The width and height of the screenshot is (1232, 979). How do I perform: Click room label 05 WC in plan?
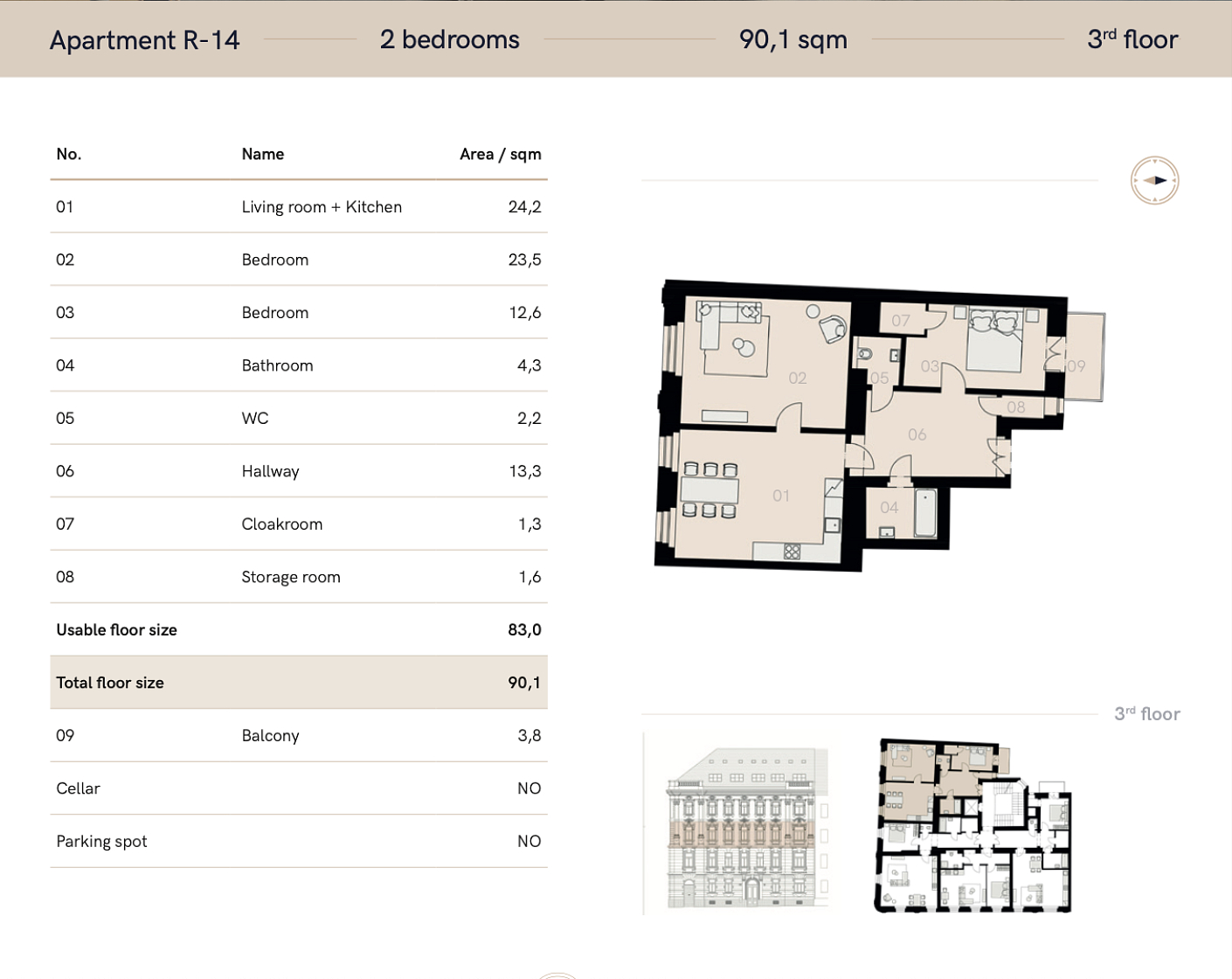point(880,378)
